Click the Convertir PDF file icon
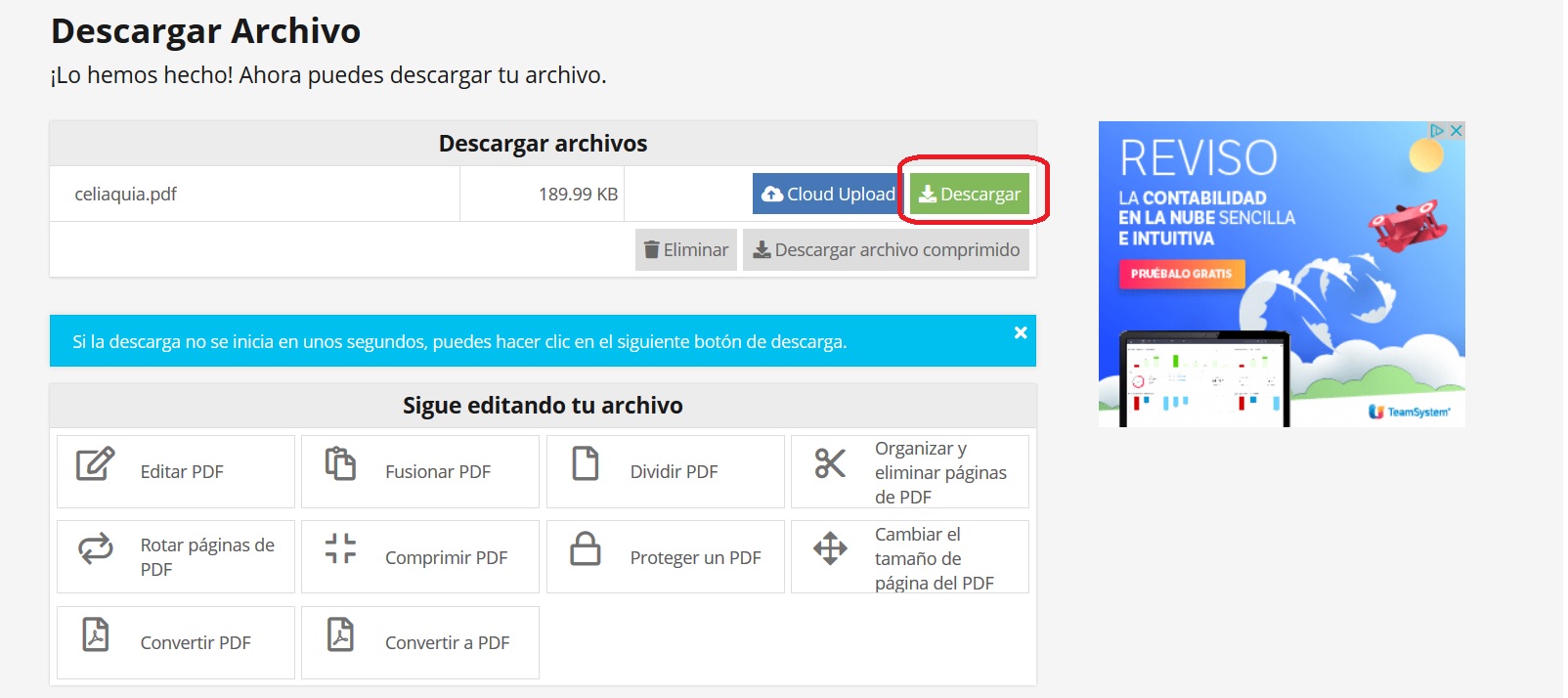This screenshot has width=1568, height=698. pyautogui.click(x=96, y=634)
